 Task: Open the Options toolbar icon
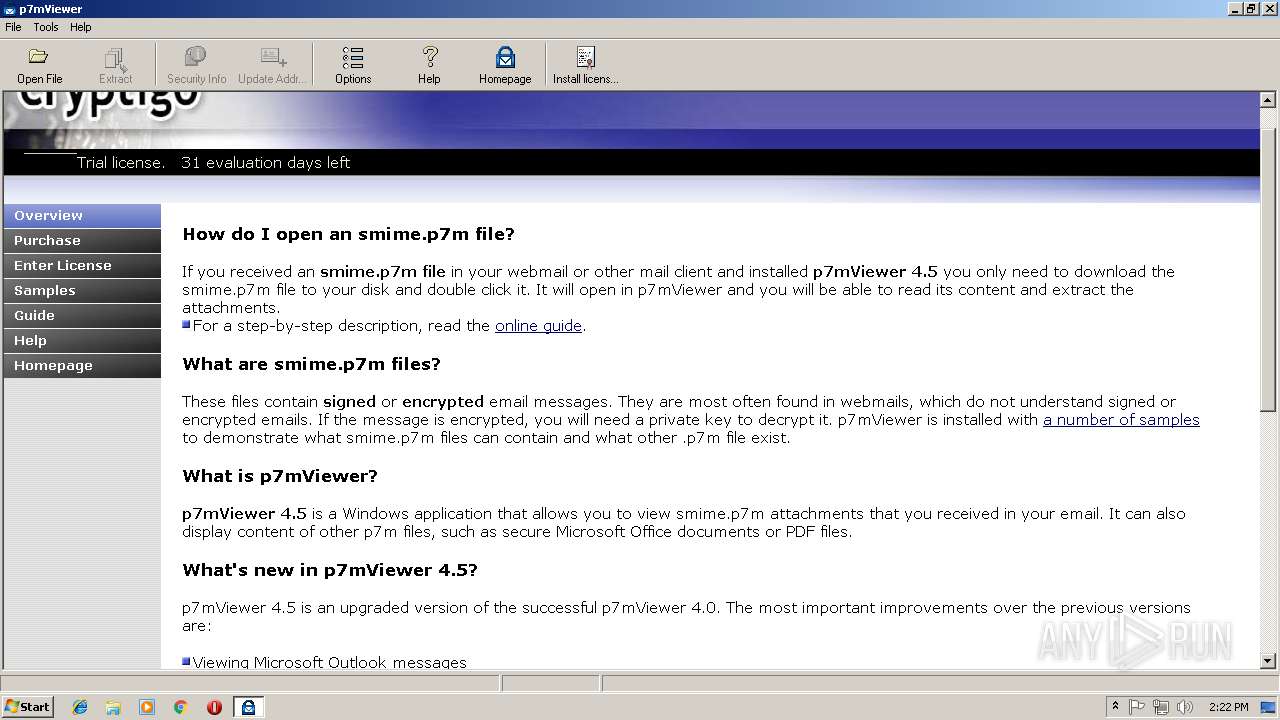[353, 64]
